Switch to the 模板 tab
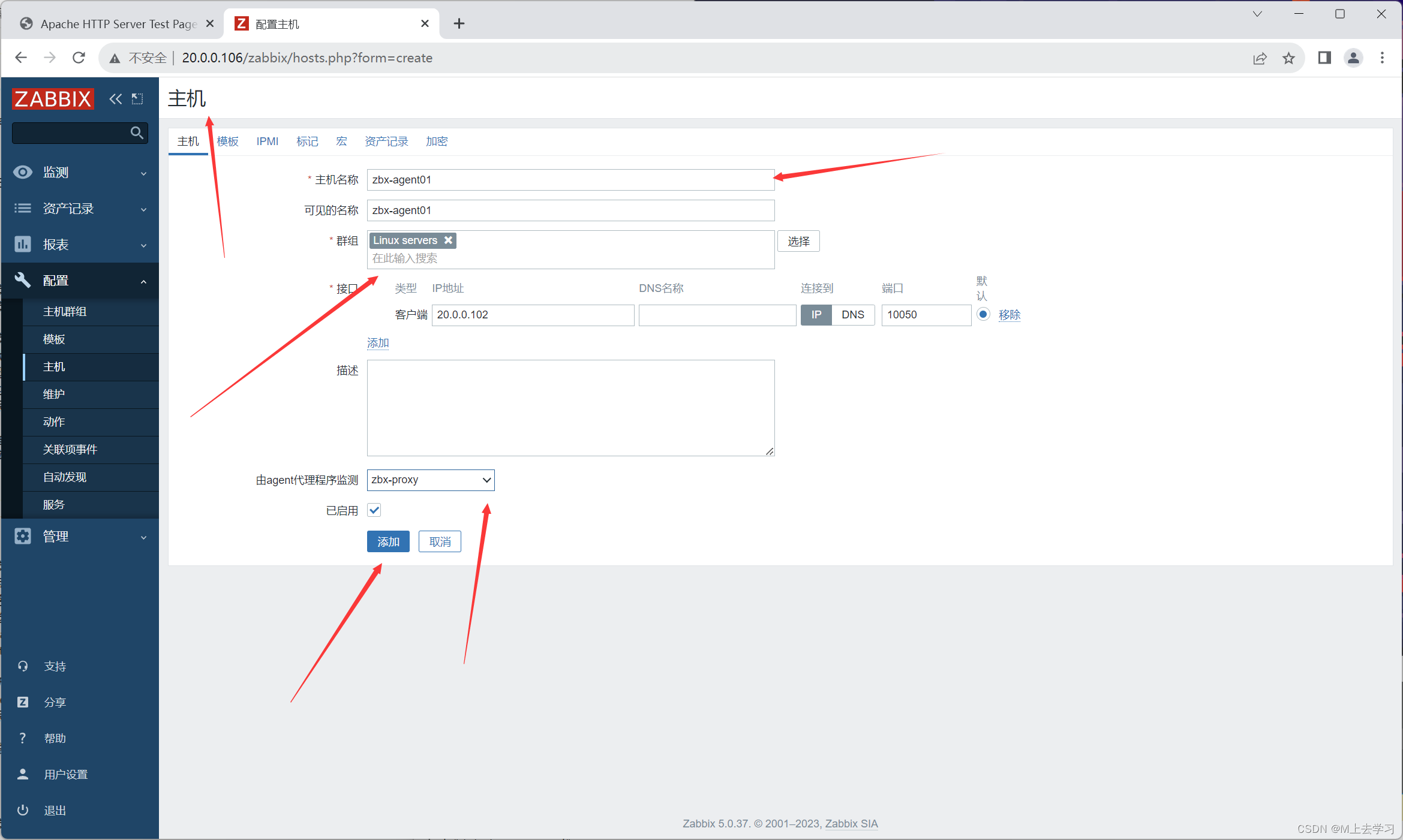This screenshot has width=1403, height=840. pos(227,141)
